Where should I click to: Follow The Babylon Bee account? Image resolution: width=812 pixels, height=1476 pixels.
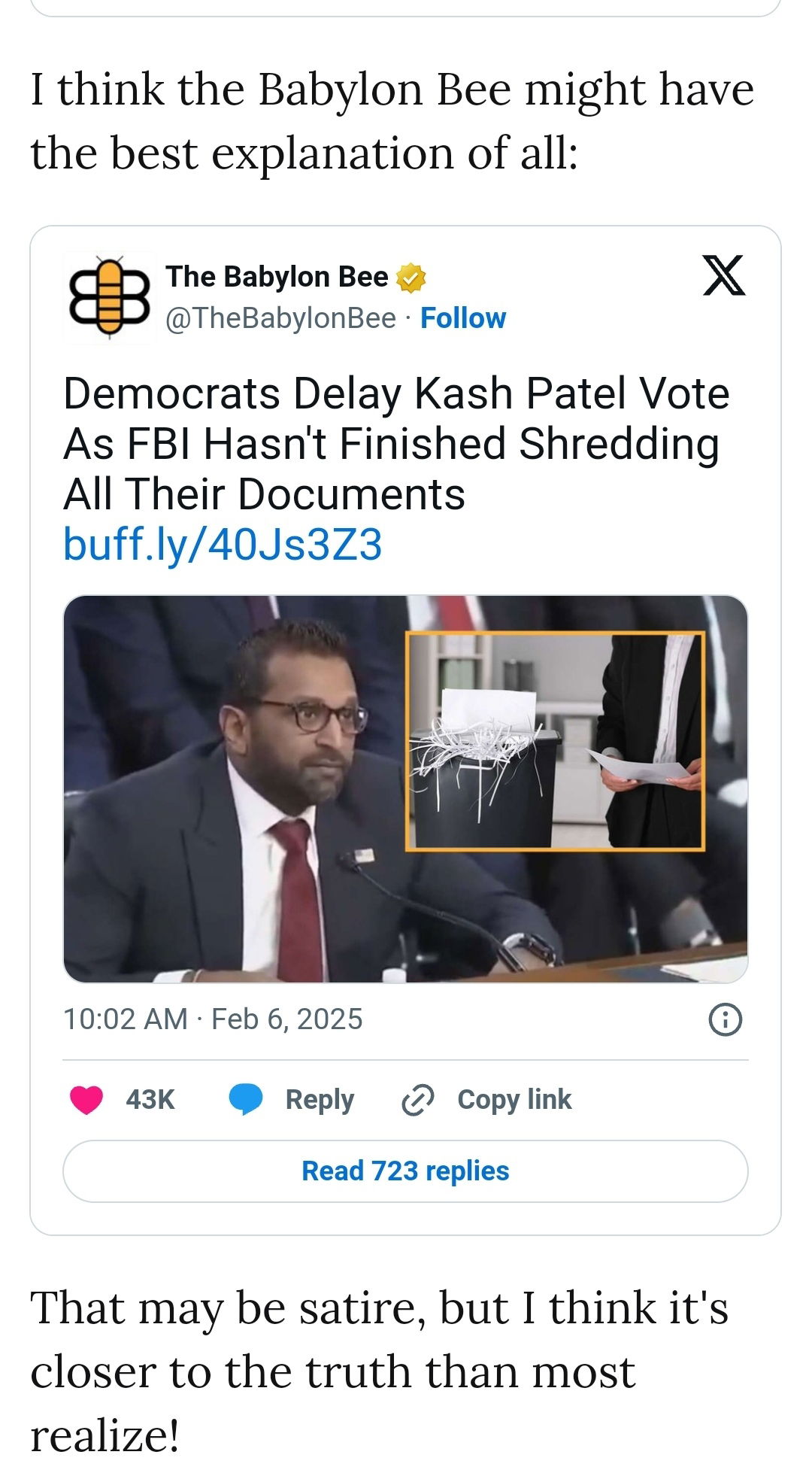[463, 318]
